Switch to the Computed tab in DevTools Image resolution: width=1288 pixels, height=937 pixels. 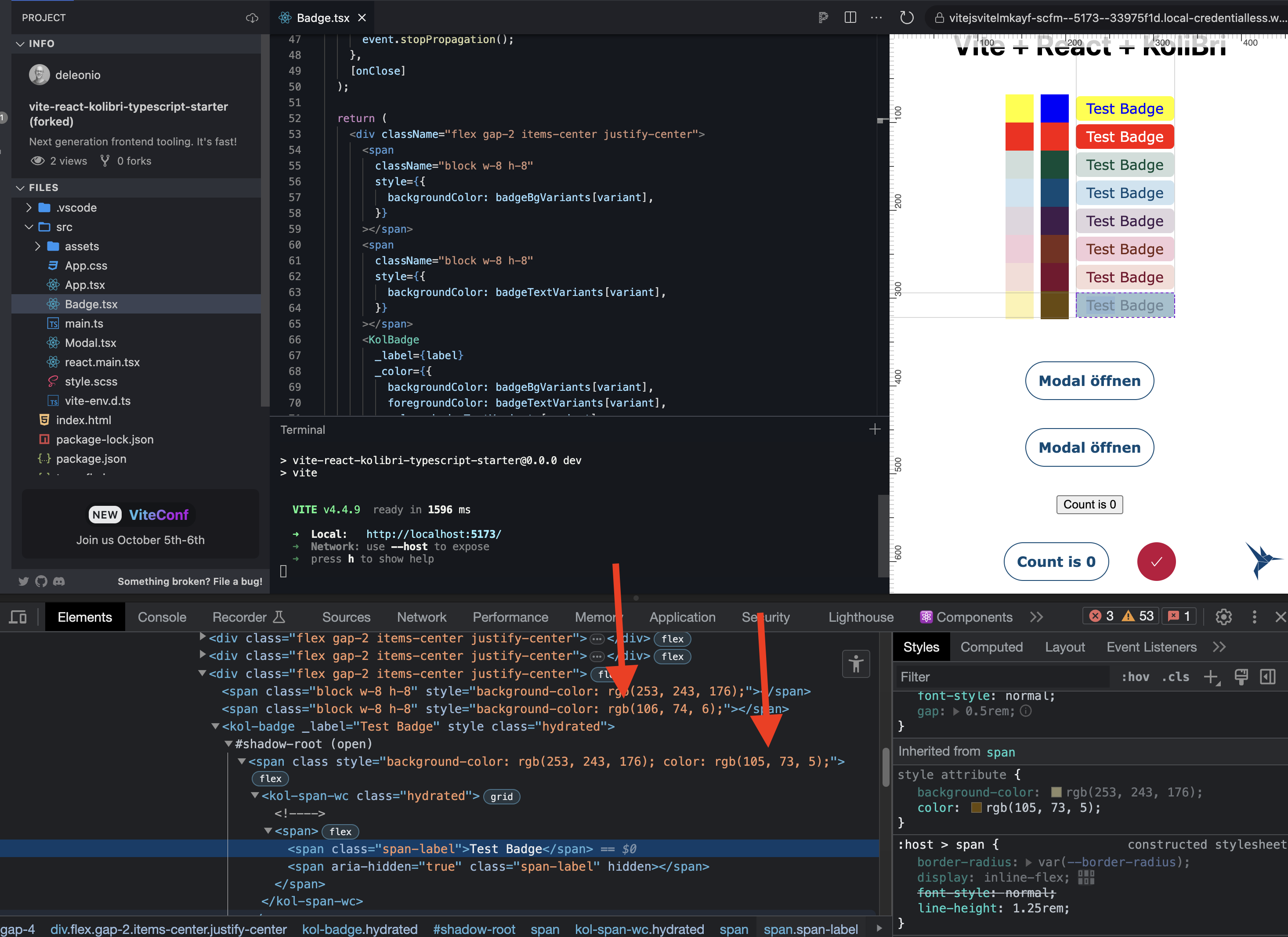click(991, 646)
